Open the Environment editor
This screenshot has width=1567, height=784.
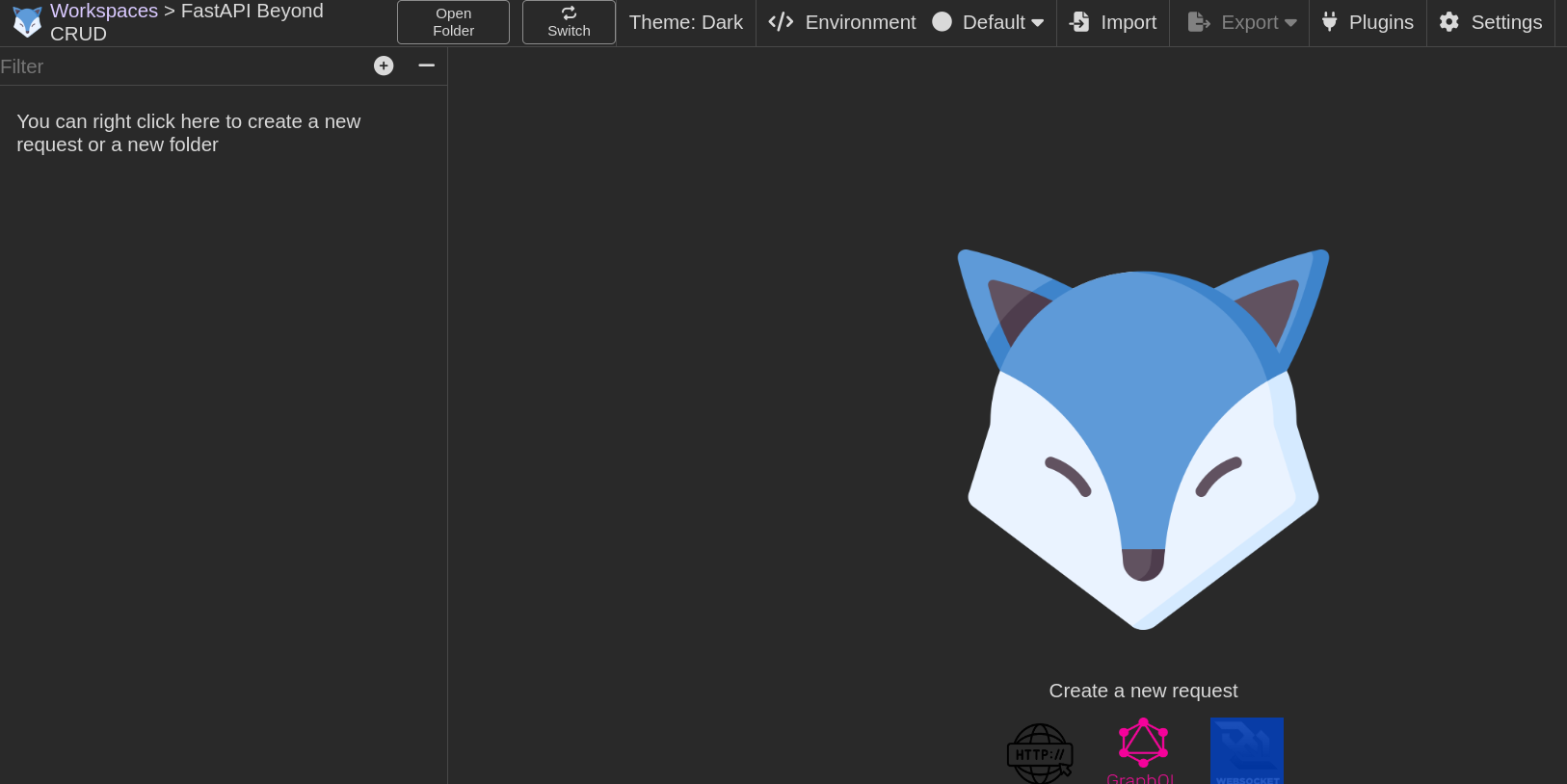tap(842, 22)
